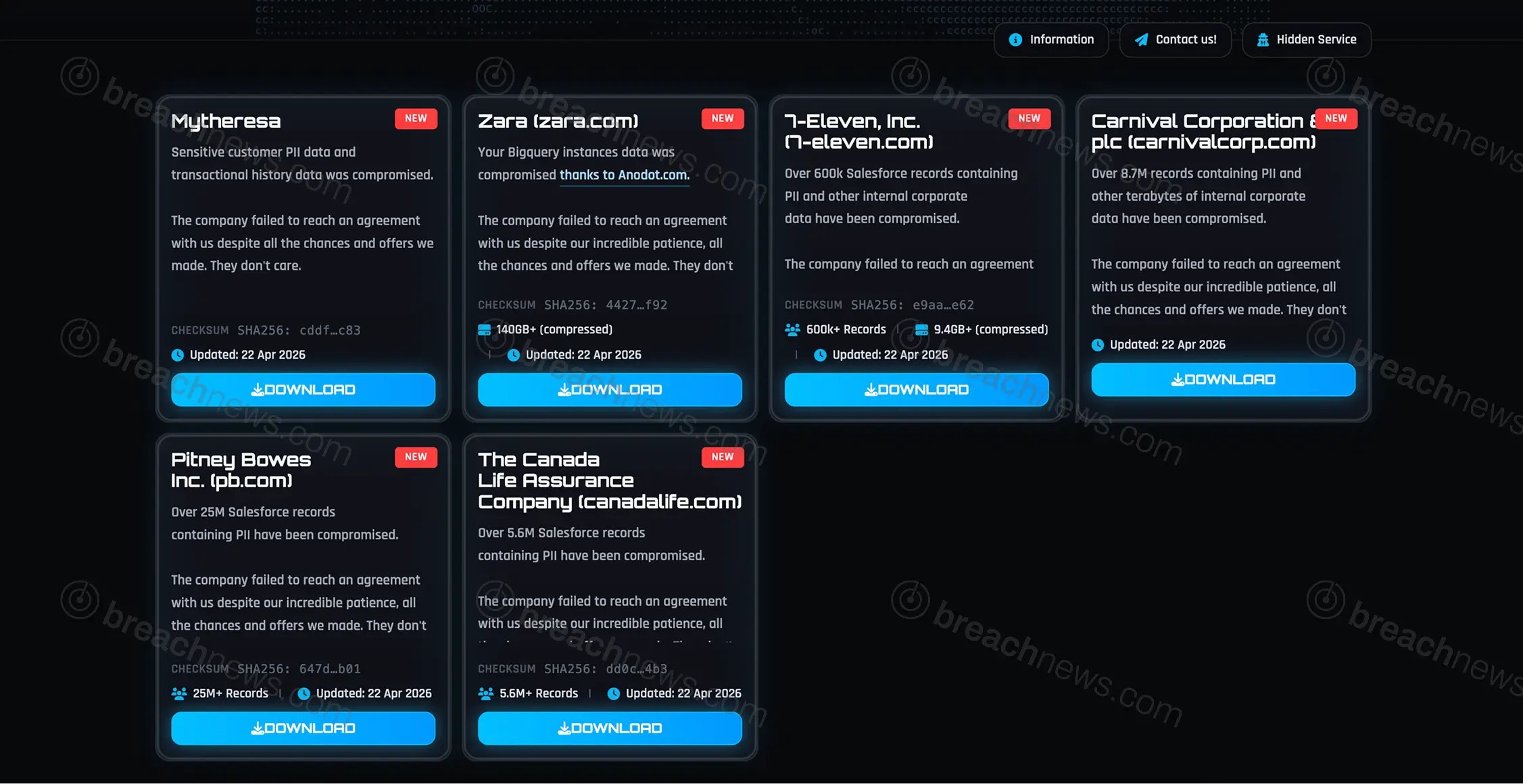Click the people icon beside 600k+ Records
1523x784 pixels.
click(x=792, y=330)
